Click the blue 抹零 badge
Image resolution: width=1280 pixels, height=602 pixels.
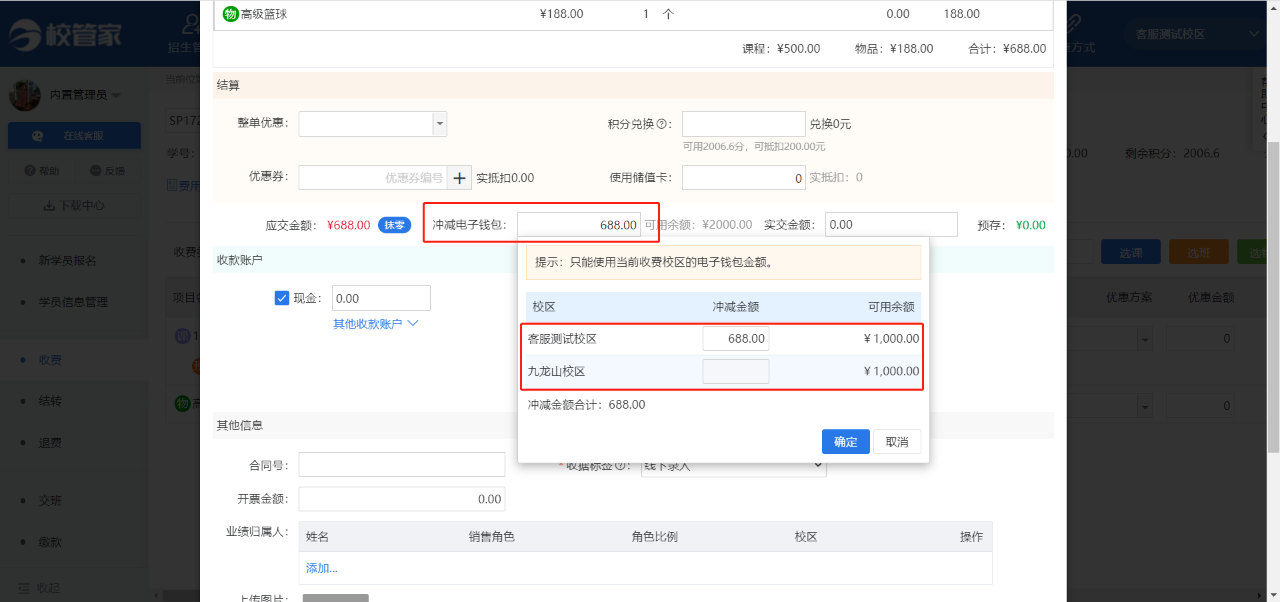point(395,225)
